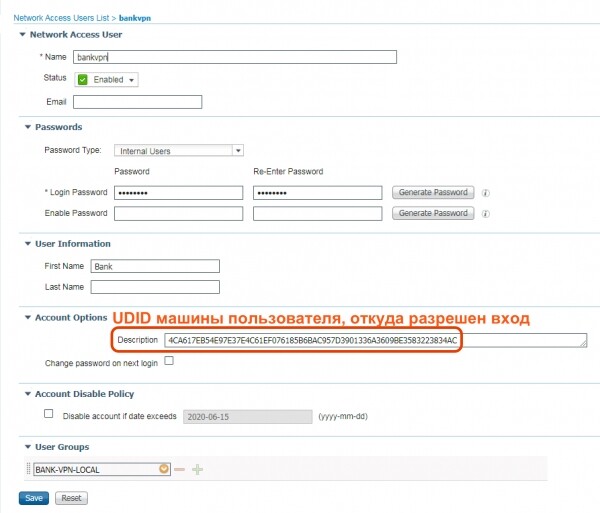Click the Save button
The image size is (600, 513).
(33, 498)
